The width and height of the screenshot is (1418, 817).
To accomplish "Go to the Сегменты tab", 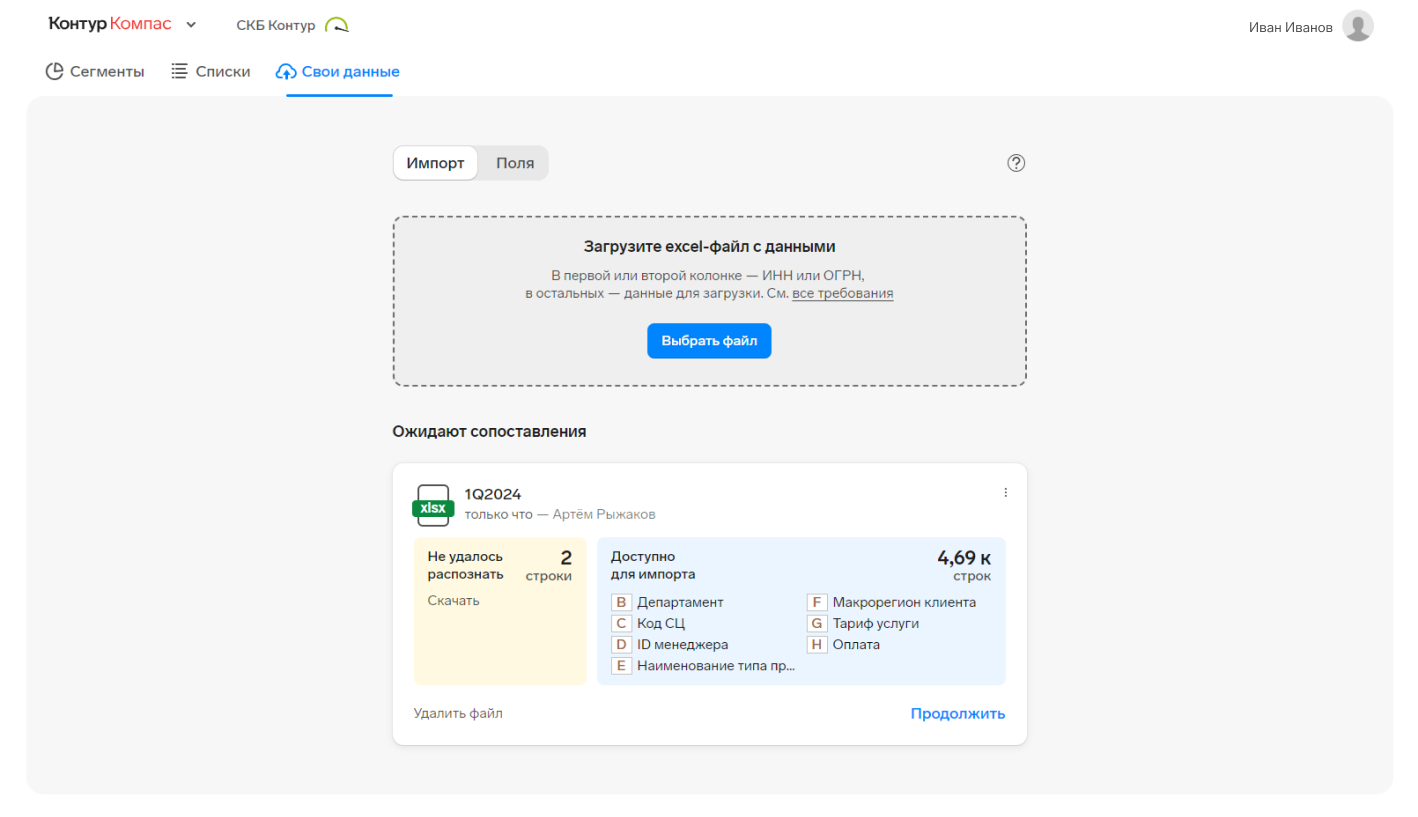I will [x=95, y=72].
